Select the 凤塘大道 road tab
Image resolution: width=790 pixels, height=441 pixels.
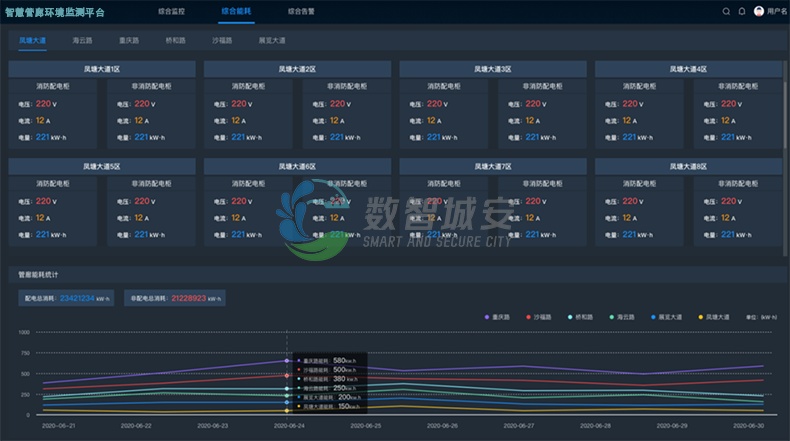(x=32, y=41)
